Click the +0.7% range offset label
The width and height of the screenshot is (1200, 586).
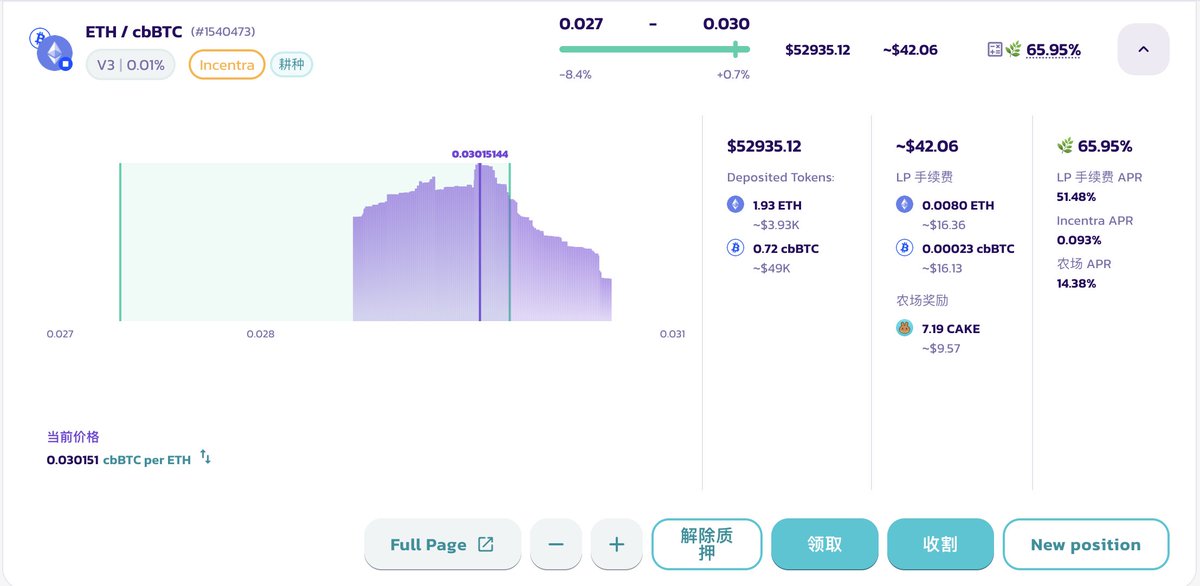pos(733,75)
